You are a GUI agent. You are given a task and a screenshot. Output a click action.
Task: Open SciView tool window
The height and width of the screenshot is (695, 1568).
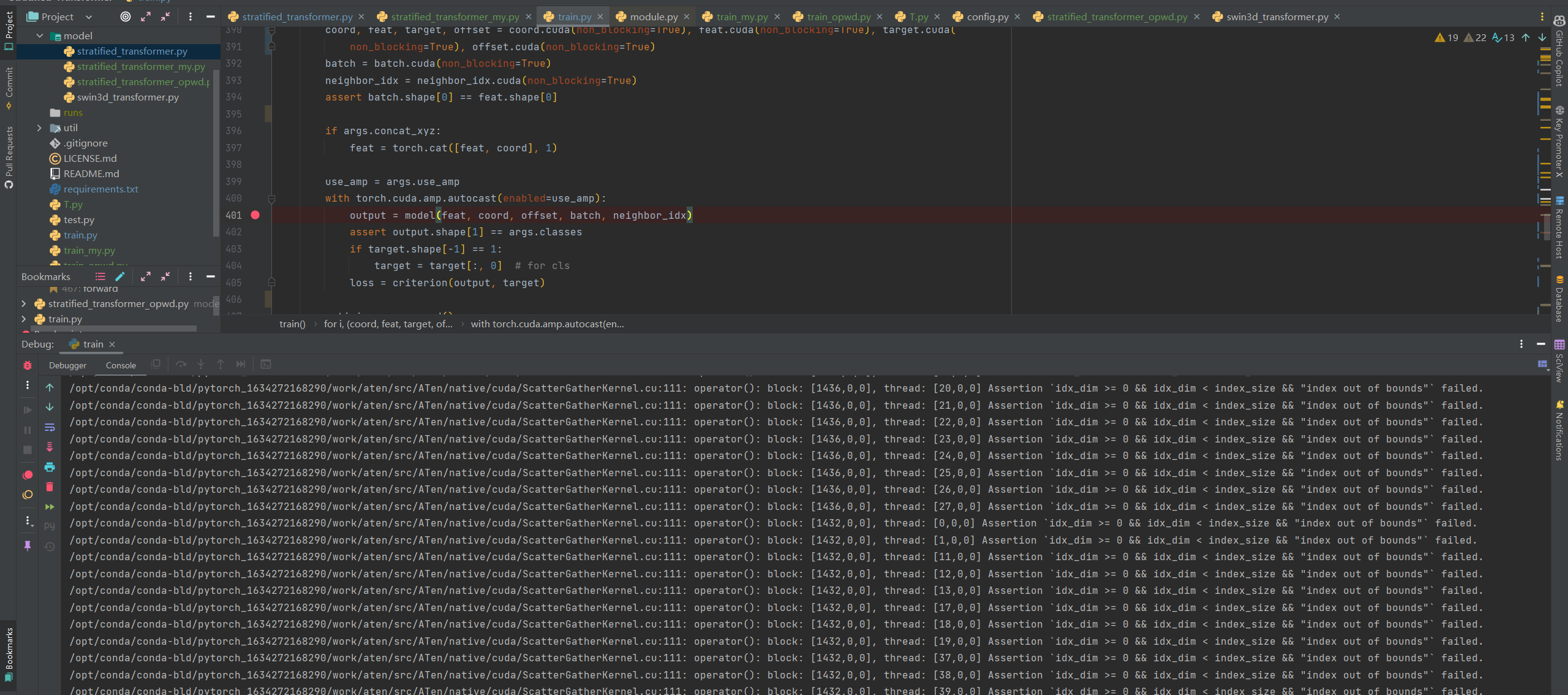(1559, 362)
